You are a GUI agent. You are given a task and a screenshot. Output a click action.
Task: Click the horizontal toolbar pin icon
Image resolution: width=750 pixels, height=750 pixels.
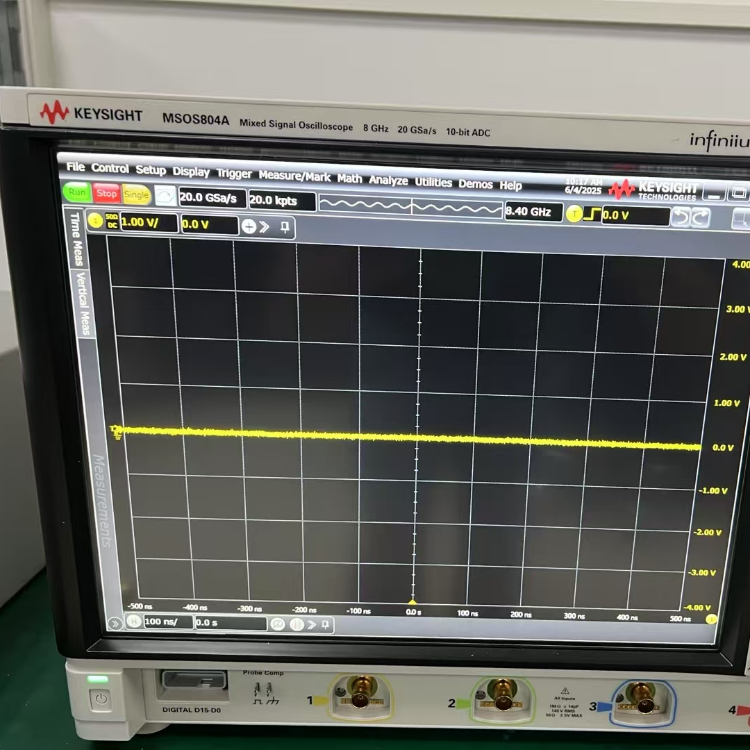325,625
